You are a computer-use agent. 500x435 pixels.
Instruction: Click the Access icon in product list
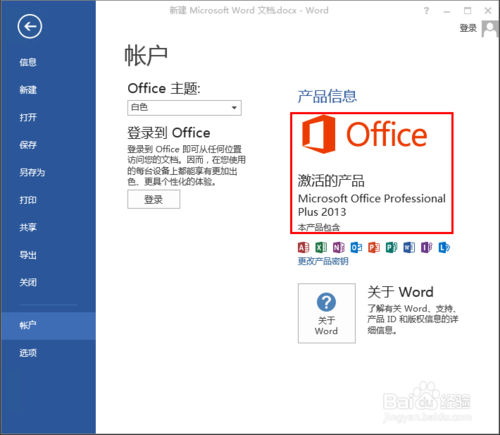(x=303, y=247)
